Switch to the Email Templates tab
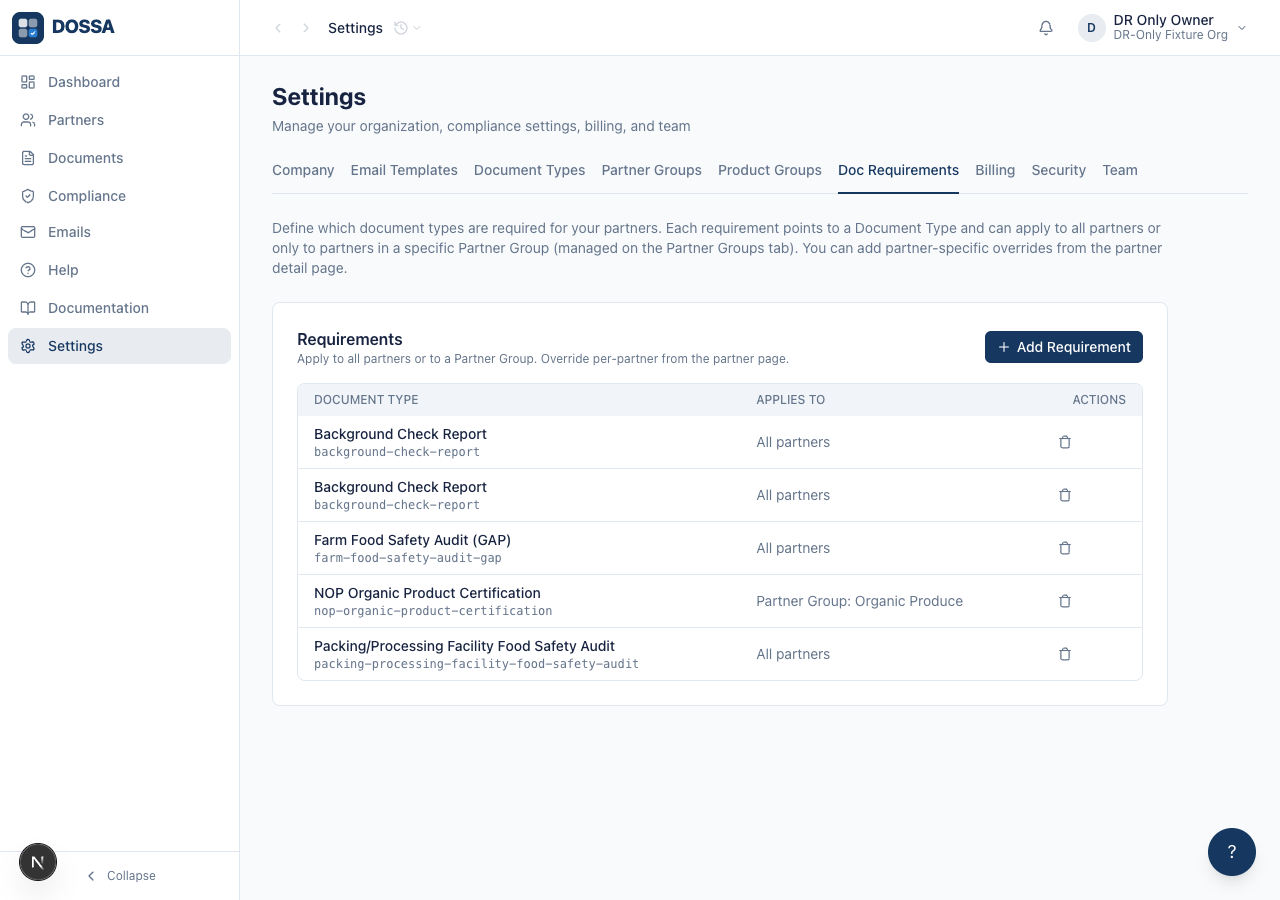 404,170
